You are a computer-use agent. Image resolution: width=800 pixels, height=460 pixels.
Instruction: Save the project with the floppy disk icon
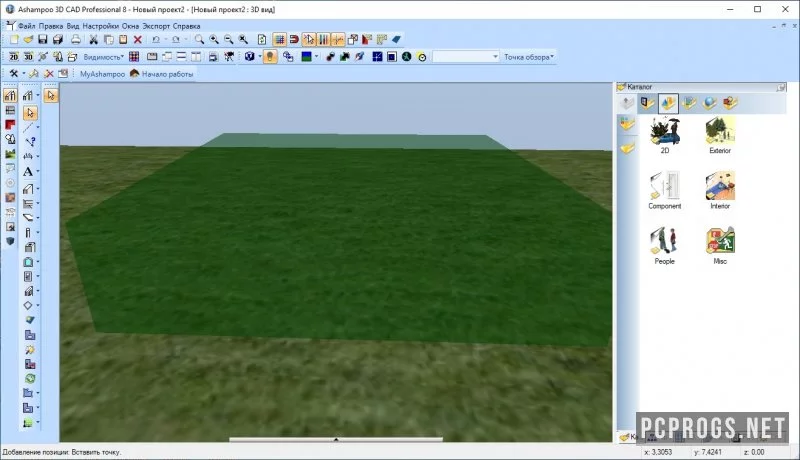(43, 39)
